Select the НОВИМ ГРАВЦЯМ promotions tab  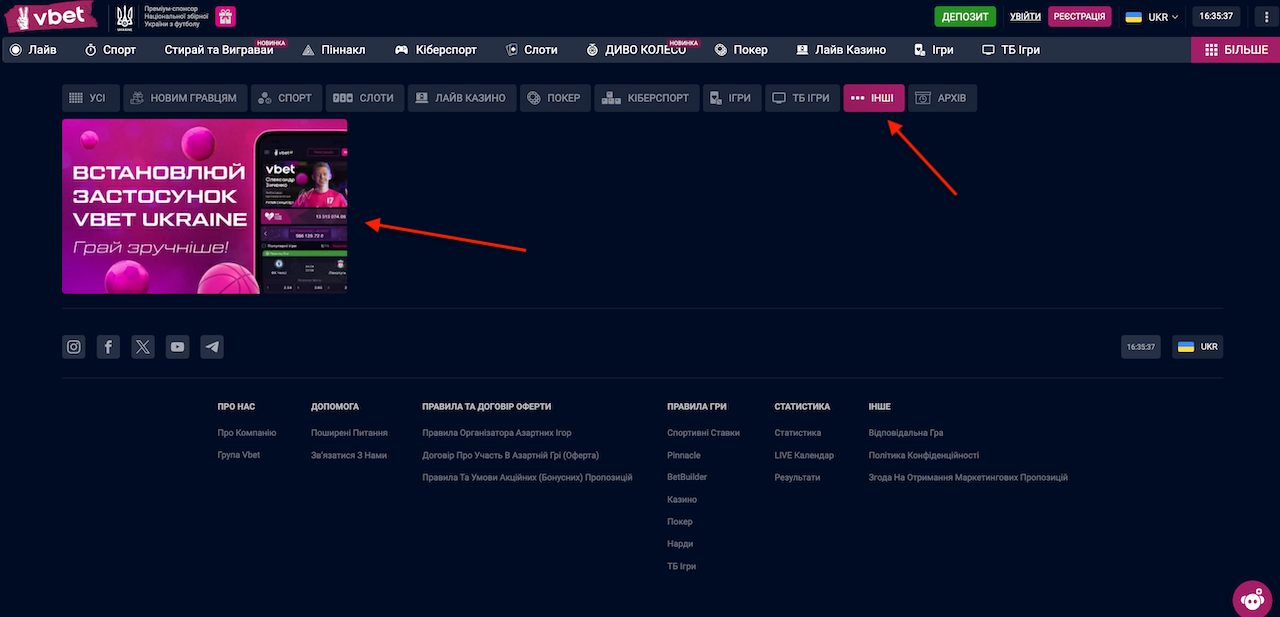pos(185,98)
